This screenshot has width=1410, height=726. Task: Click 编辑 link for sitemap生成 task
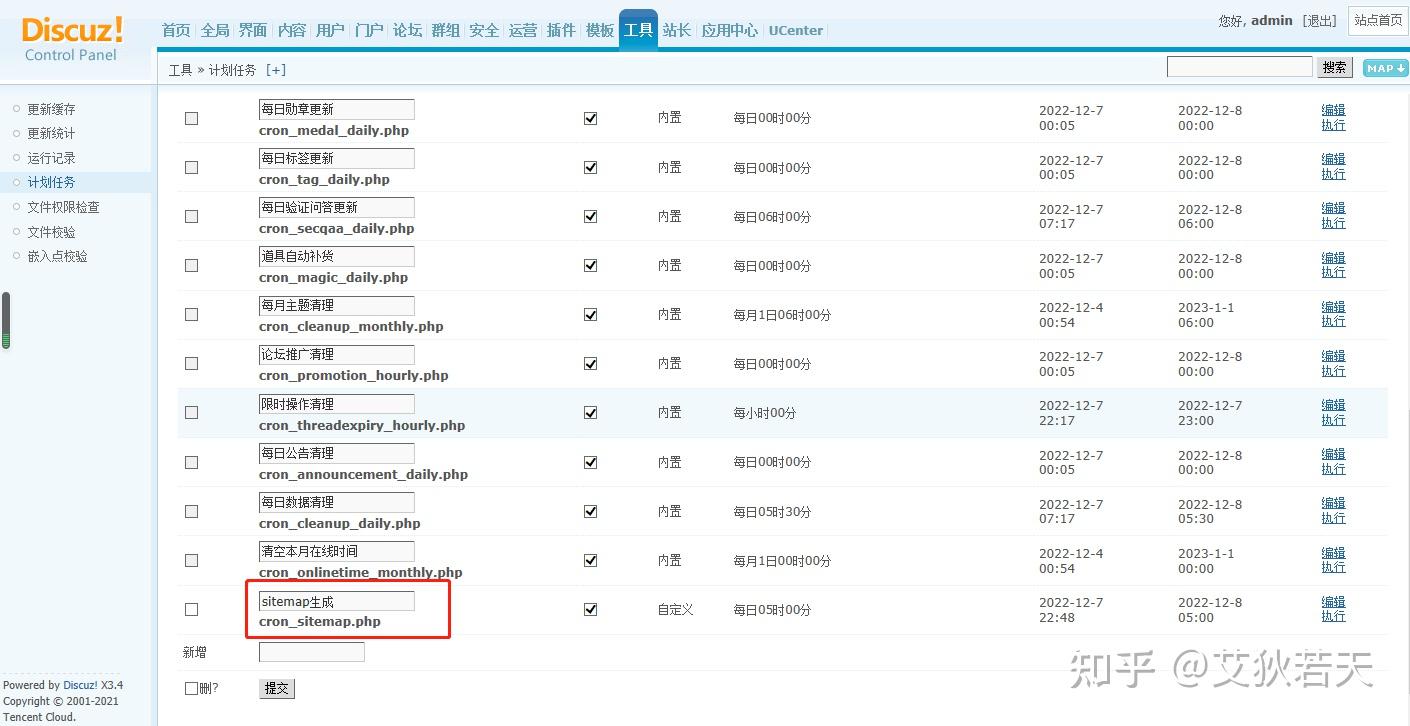pyautogui.click(x=1333, y=602)
